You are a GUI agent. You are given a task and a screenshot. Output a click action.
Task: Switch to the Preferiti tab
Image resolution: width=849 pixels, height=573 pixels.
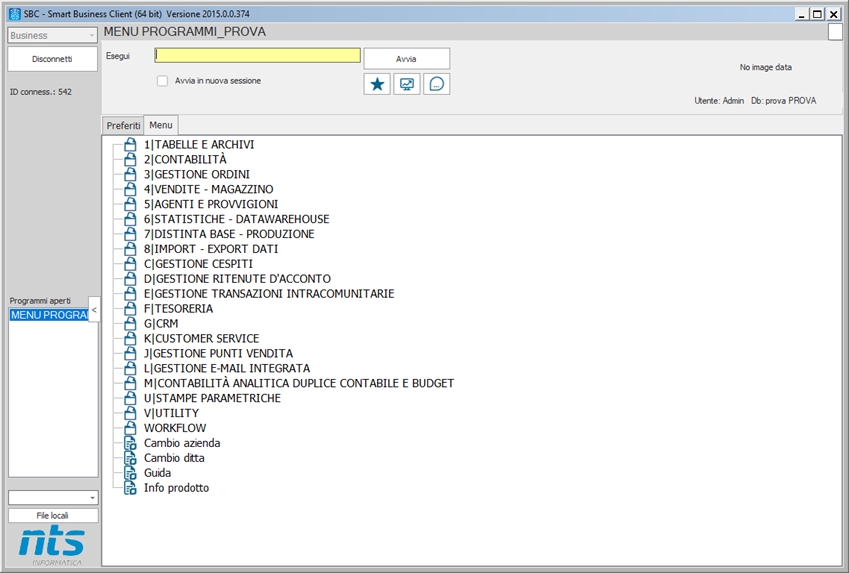point(123,125)
